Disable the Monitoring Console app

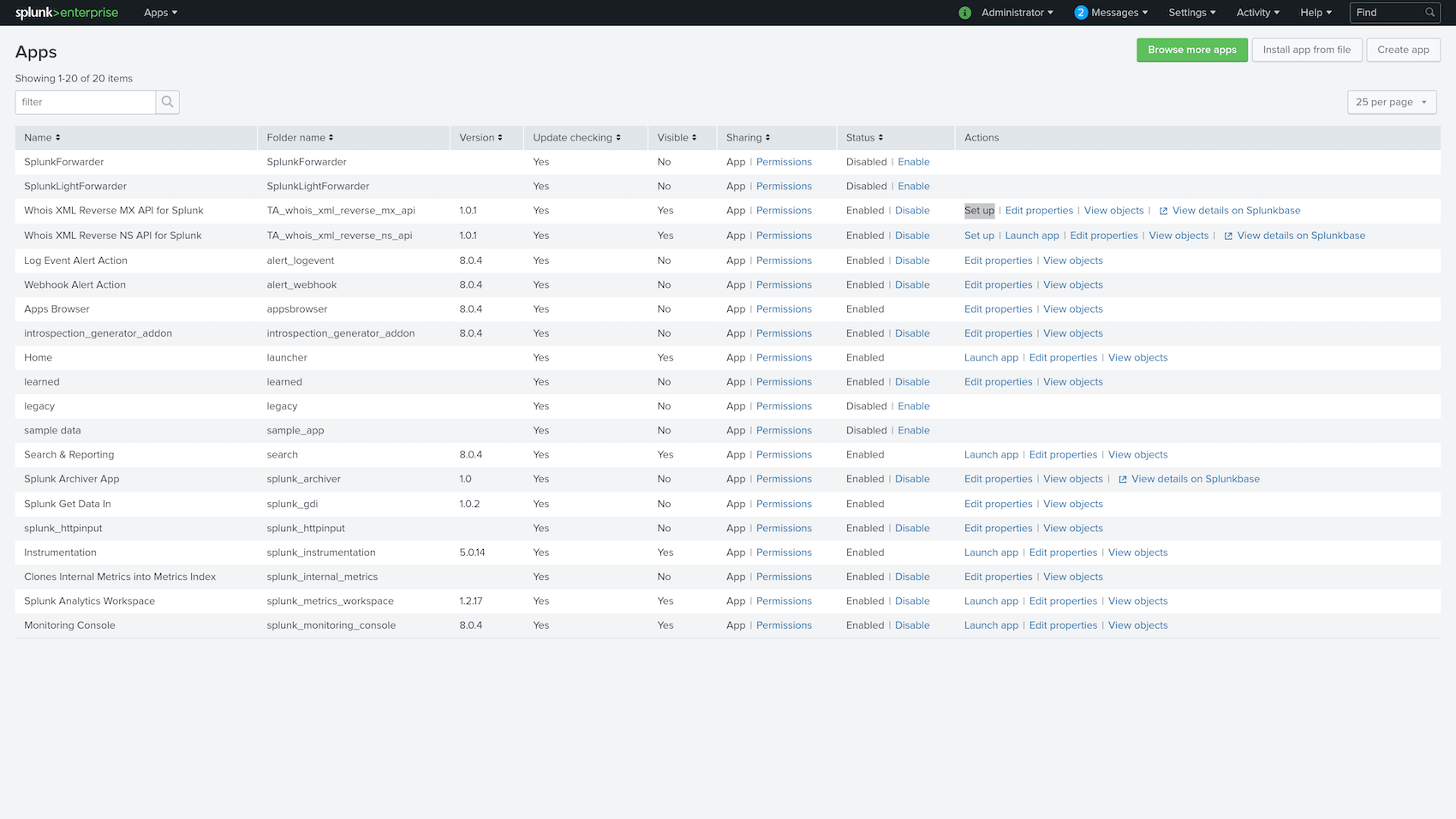click(x=912, y=625)
